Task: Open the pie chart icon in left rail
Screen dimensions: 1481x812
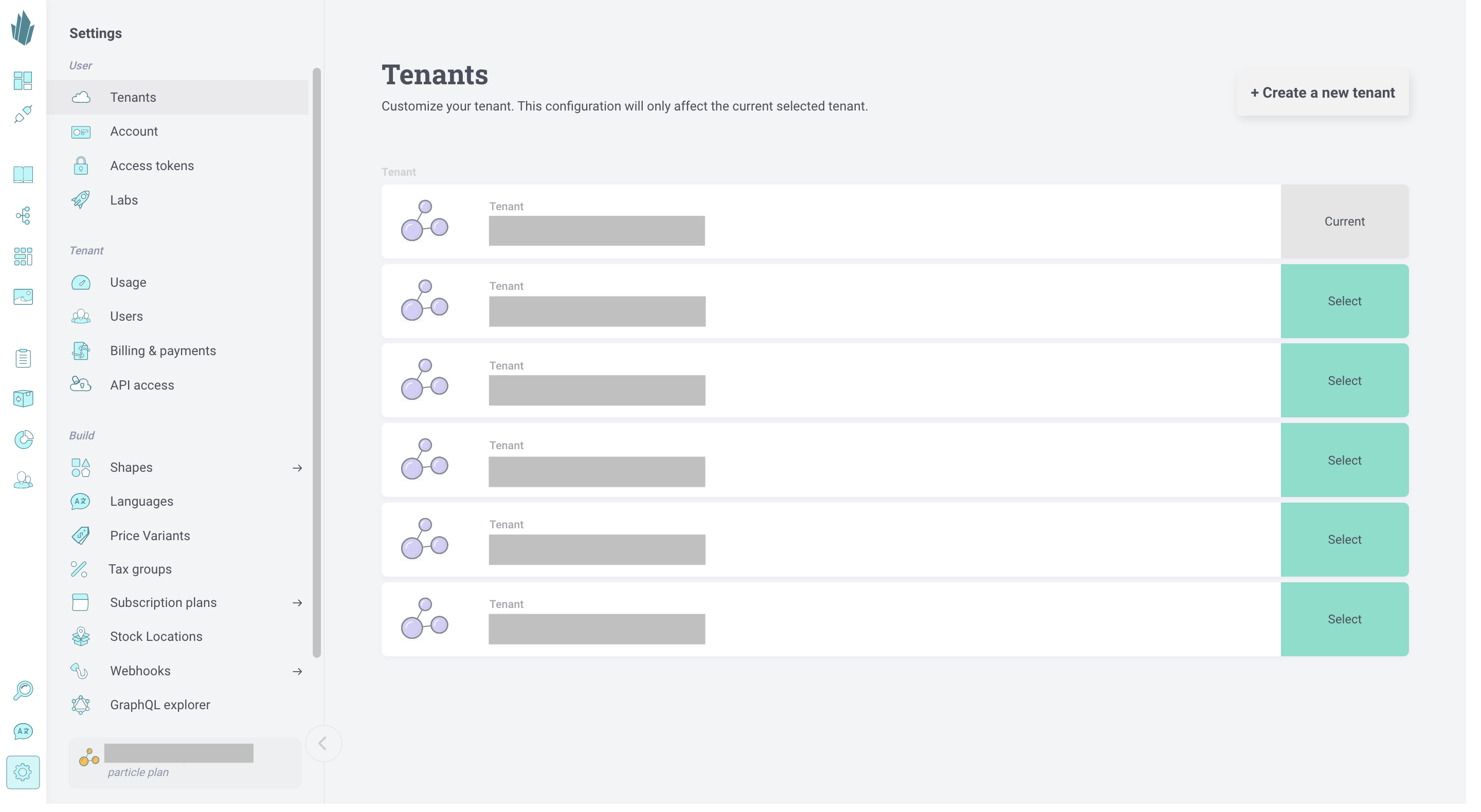Action: coord(23,439)
